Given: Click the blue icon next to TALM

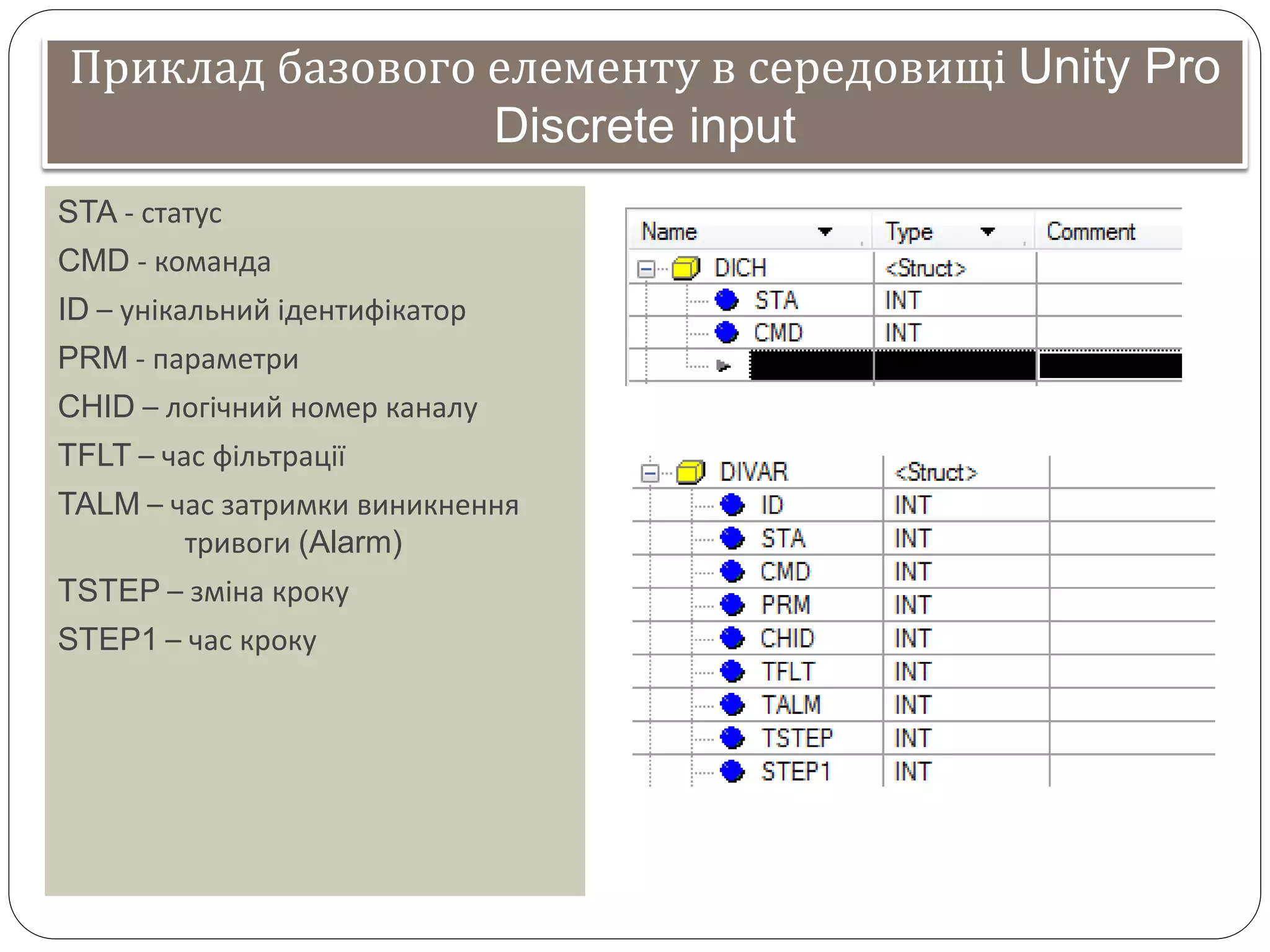Looking at the screenshot, I should pyautogui.click(x=732, y=704).
